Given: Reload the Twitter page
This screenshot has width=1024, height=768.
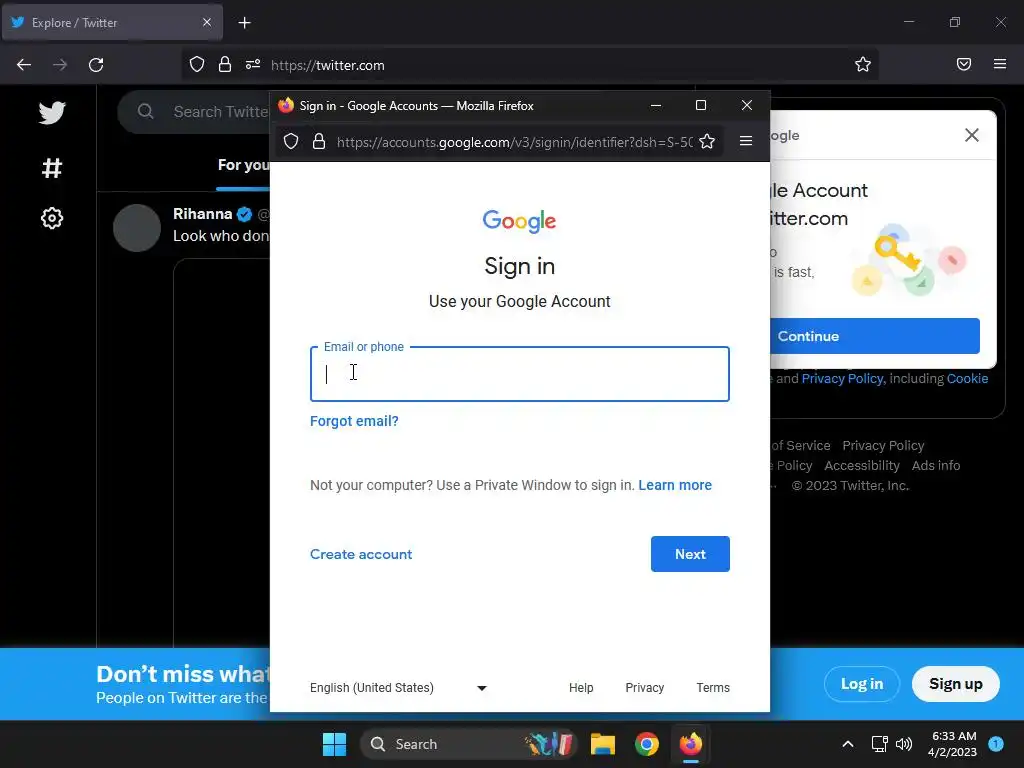Looking at the screenshot, I should [x=96, y=65].
